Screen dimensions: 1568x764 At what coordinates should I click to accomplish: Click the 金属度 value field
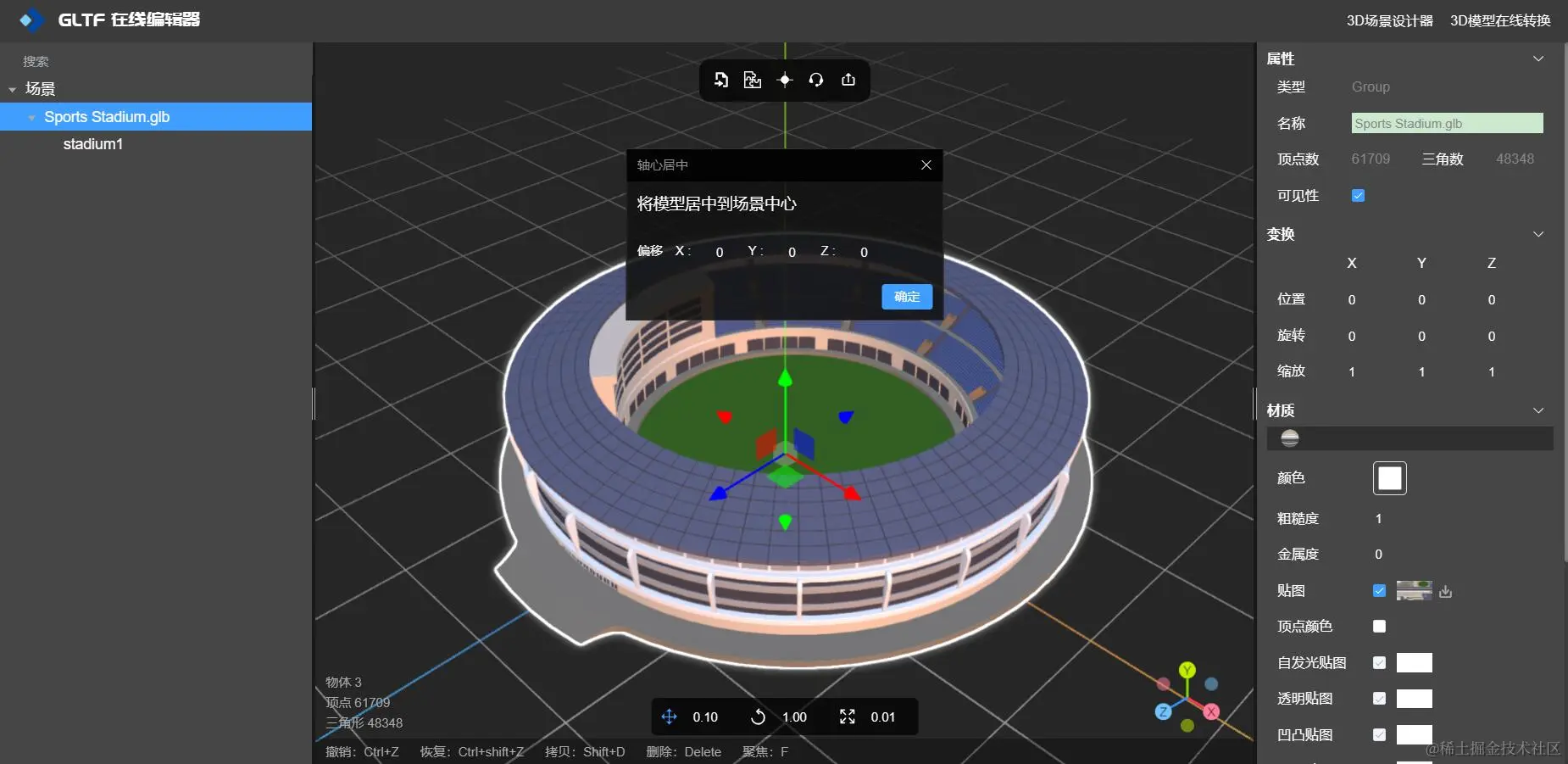pyautogui.click(x=1379, y=555)
